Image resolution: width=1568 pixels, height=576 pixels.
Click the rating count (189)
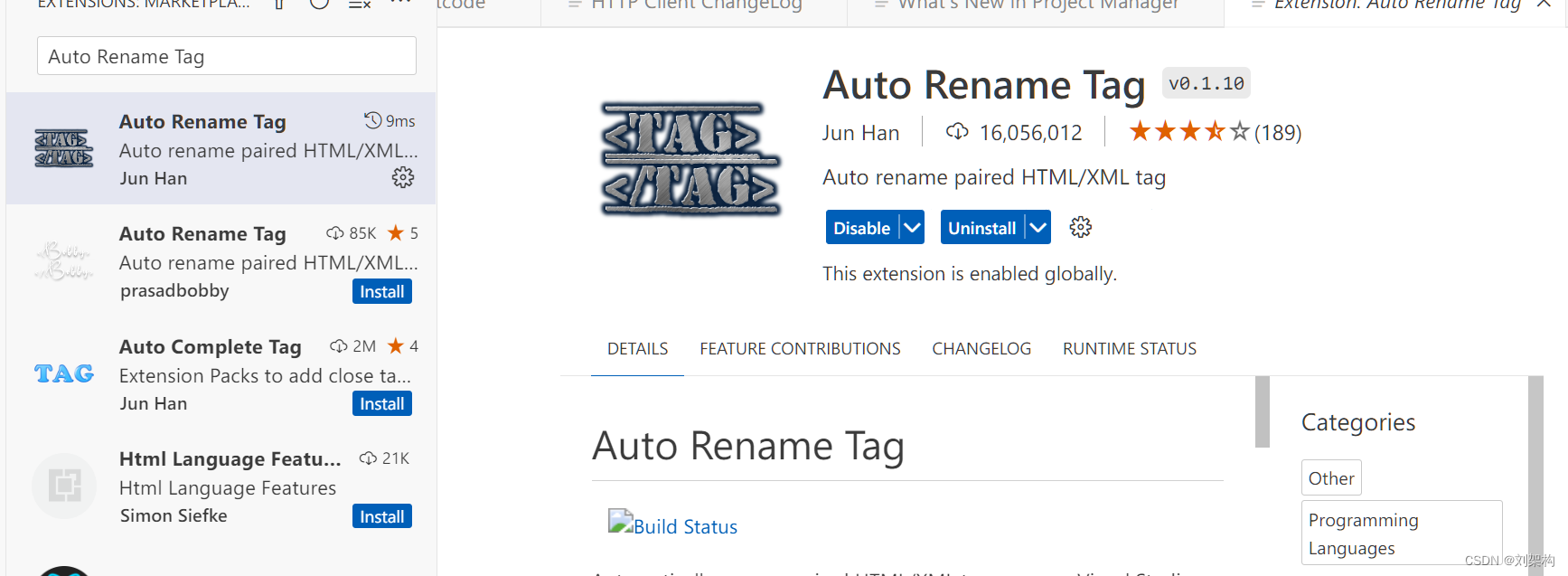[x=1278, y=133]
